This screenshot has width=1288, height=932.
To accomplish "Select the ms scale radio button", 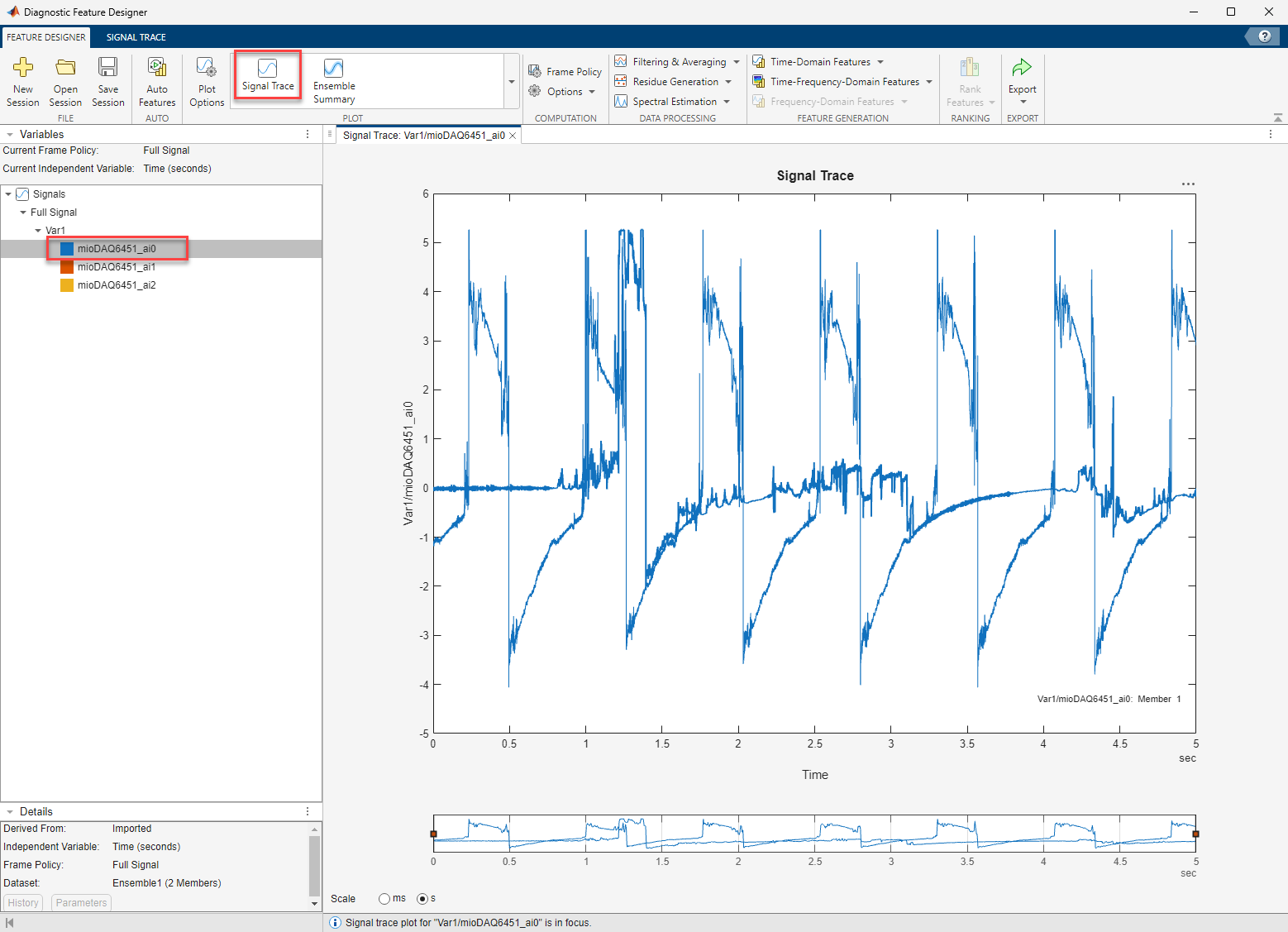I will [x=384, y=899].
